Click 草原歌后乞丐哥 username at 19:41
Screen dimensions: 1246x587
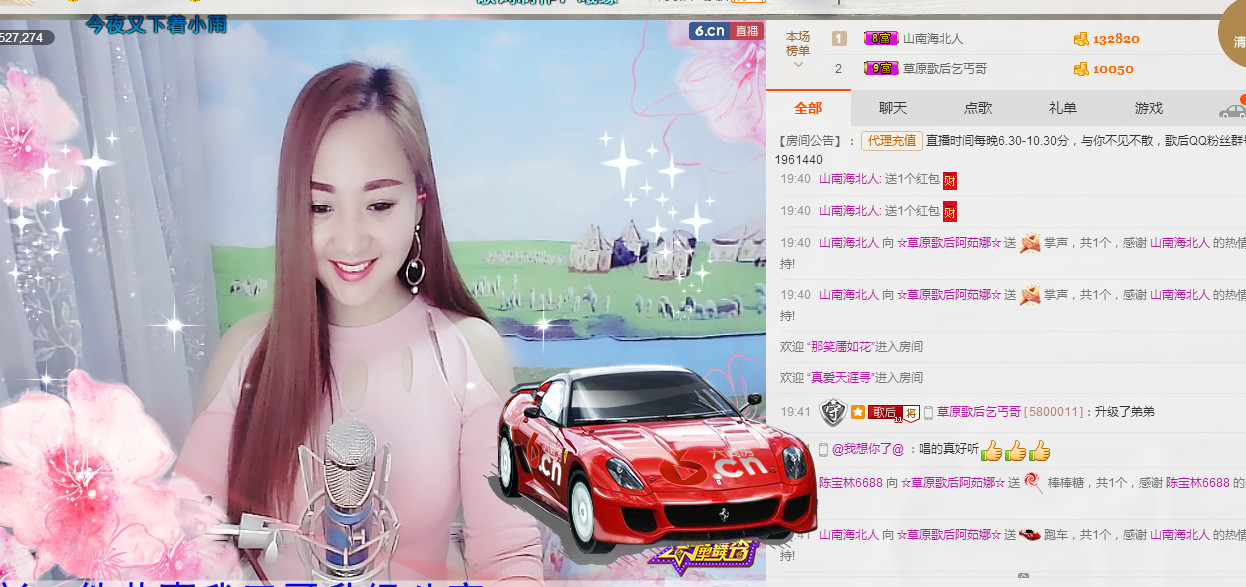pos(979,412)
